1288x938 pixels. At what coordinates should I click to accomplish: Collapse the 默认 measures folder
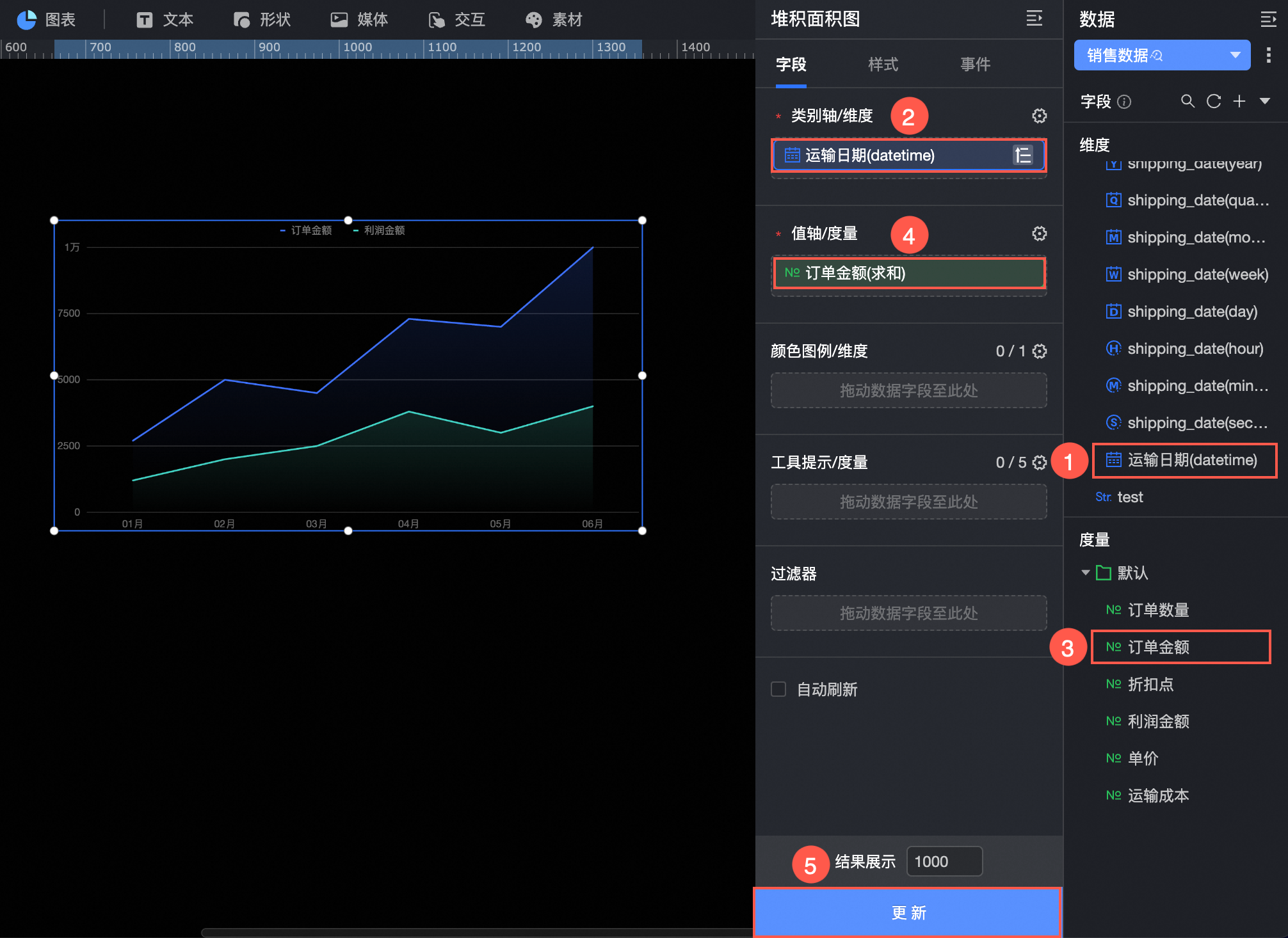click(x=1086, y=573)
